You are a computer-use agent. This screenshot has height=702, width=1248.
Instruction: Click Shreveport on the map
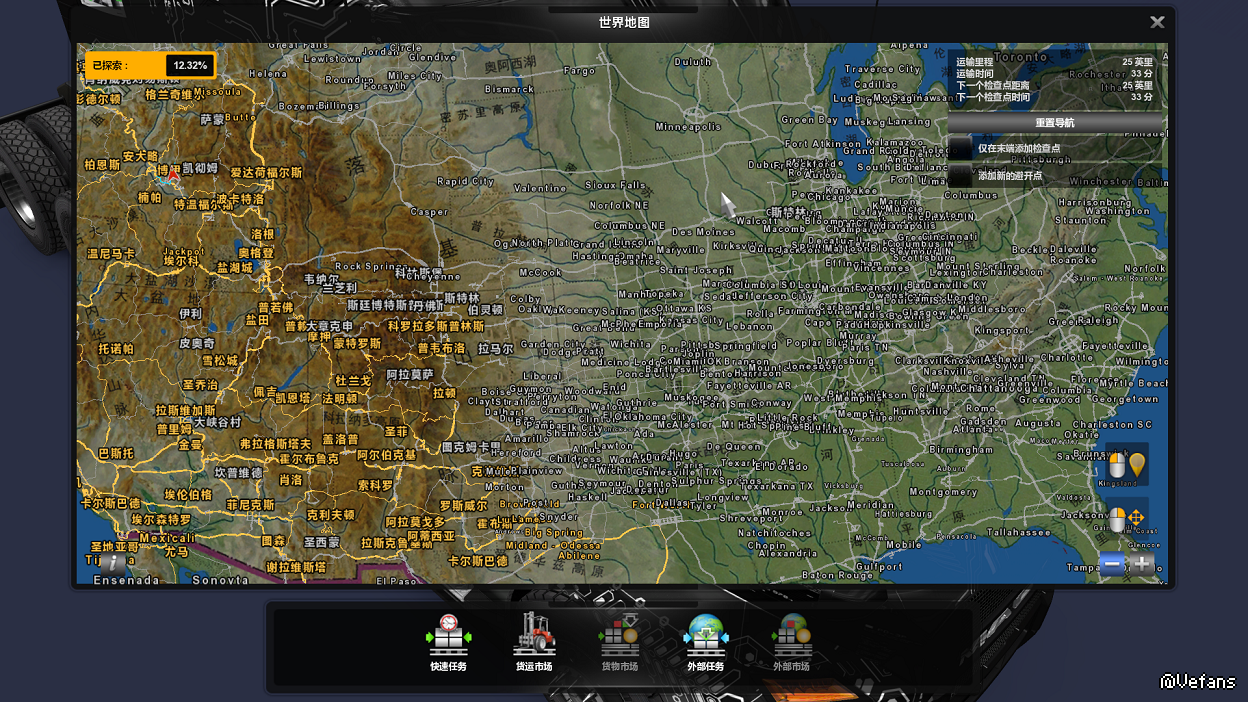click(752, 519)
